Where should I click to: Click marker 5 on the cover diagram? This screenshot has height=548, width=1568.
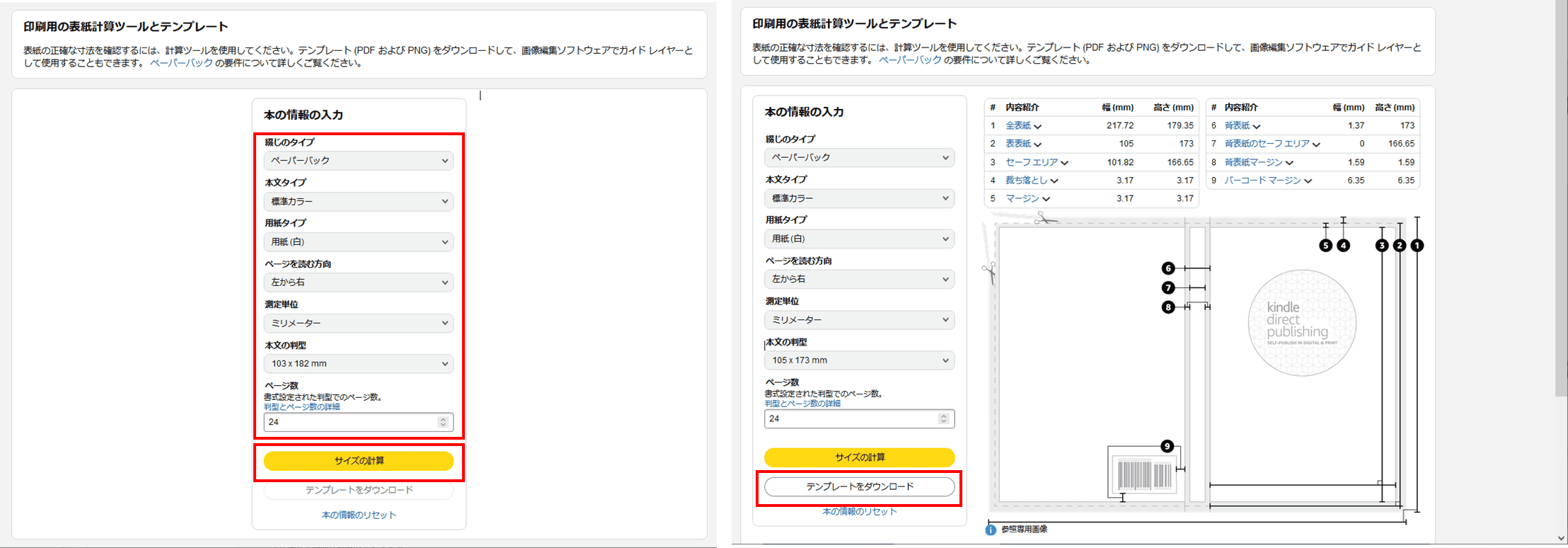(x=1325, y=246)
